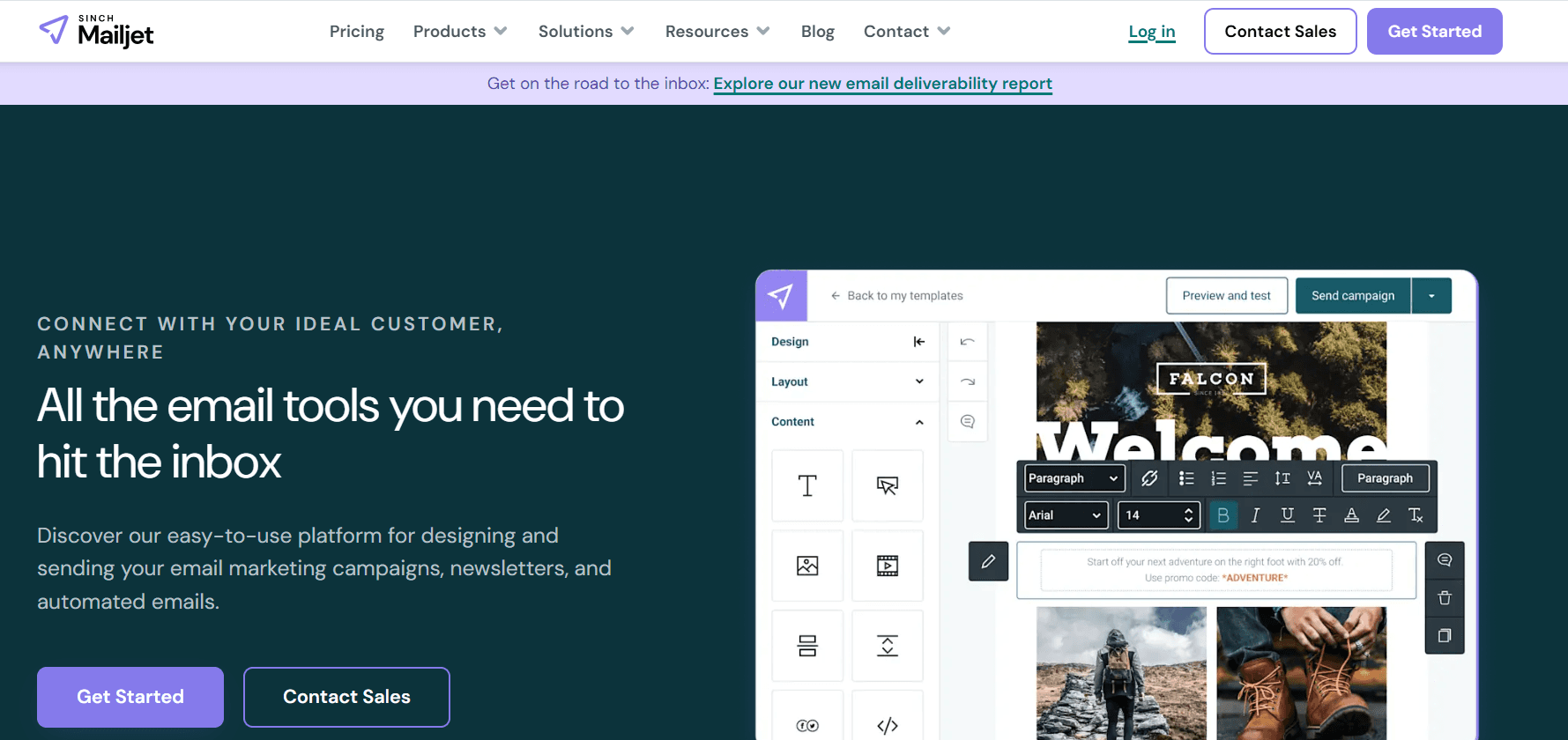1568x740 pixels.
Task: Open the Pricing page
Action: (357, 31)
